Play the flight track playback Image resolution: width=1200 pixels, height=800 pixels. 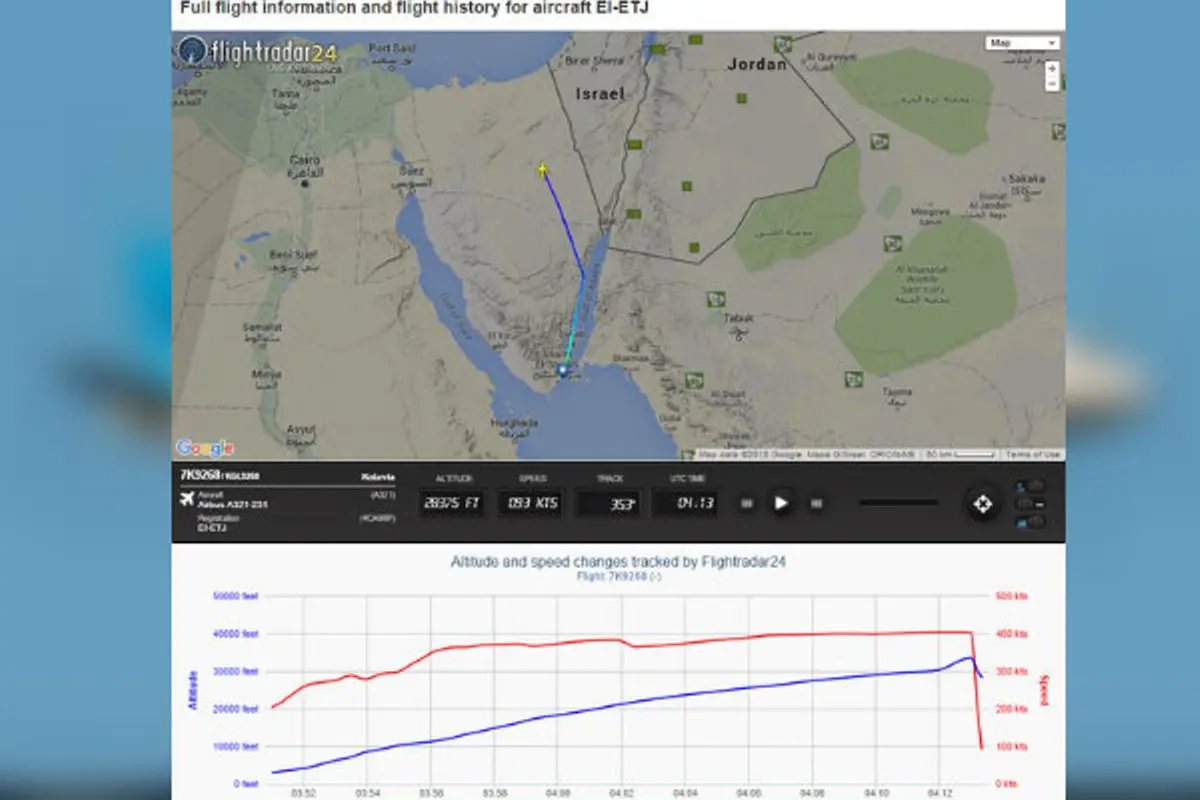(782, 503)
